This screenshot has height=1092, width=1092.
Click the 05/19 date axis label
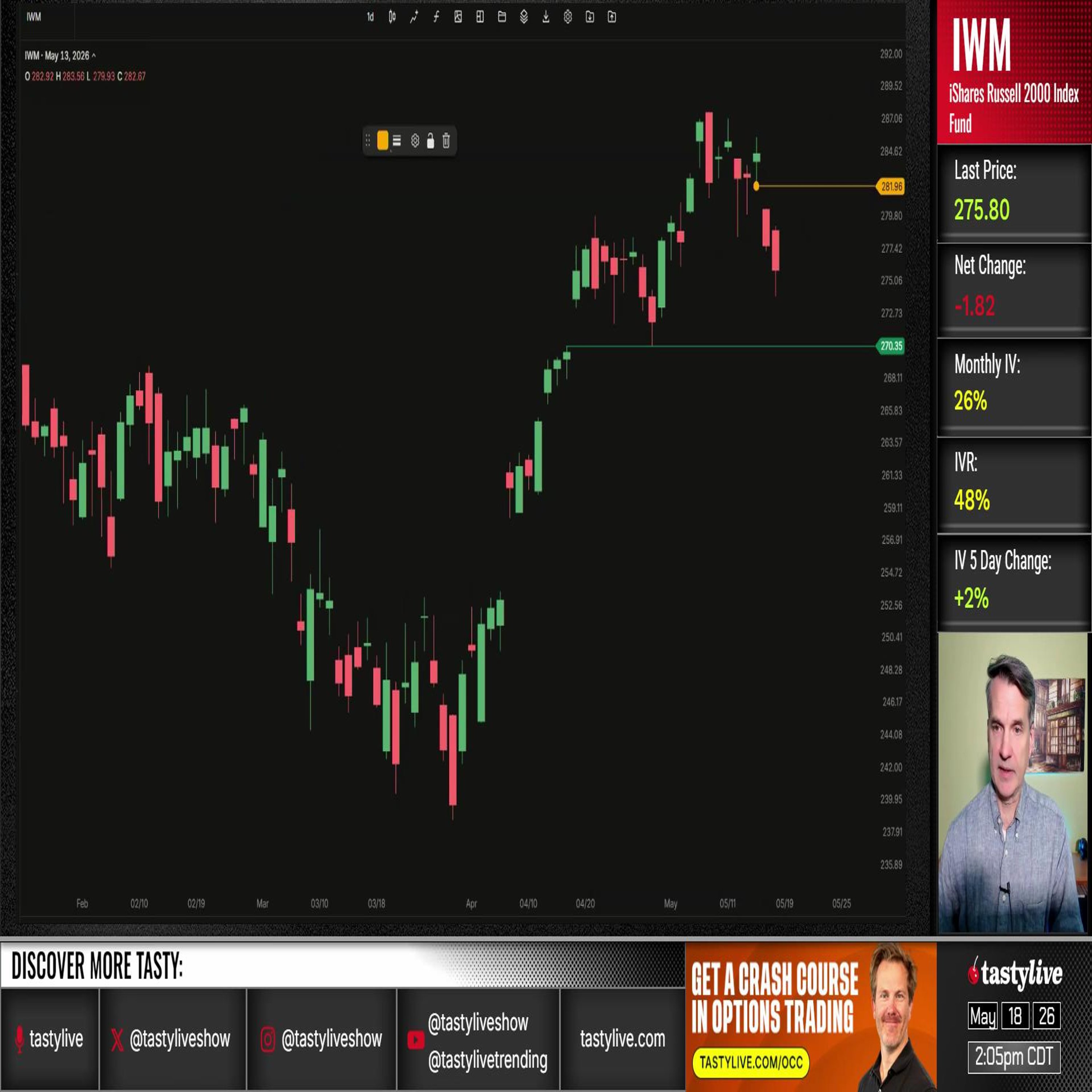pos(784,903)
